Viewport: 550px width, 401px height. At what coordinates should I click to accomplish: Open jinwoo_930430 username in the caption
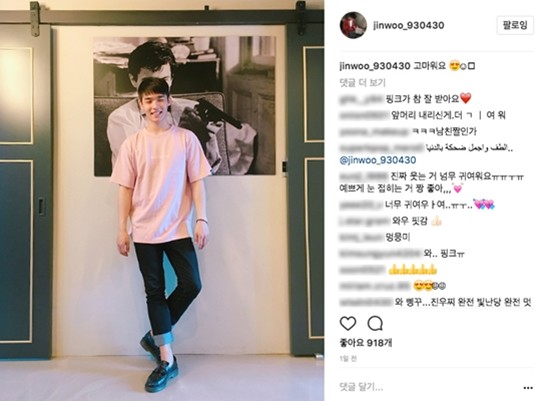pyautogui.click(x=375, y=66)
